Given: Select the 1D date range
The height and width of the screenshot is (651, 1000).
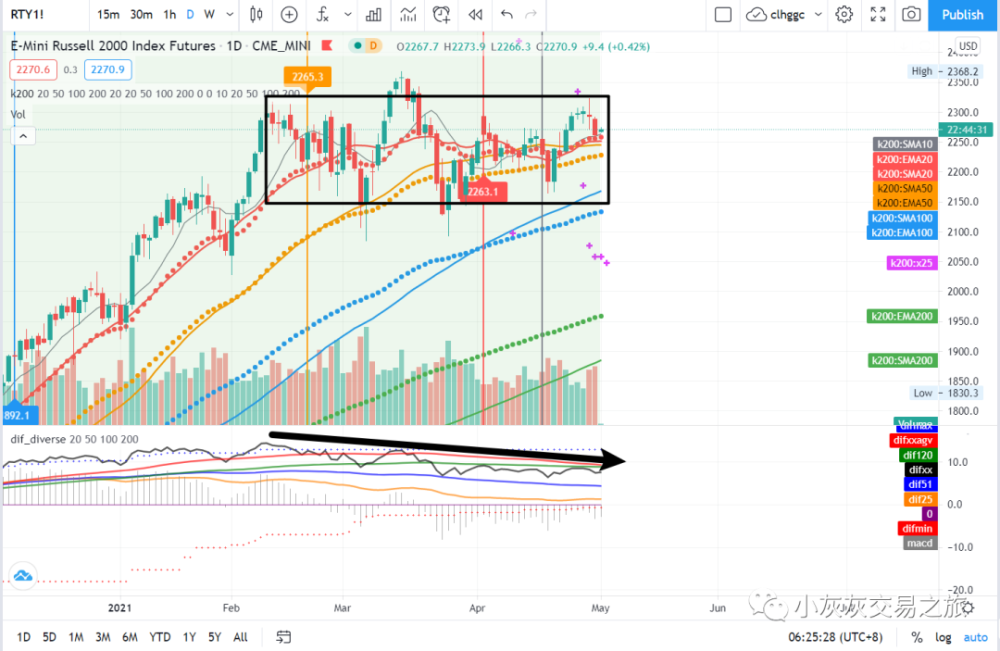Looking at the screenshot, I should coord(23,637).
